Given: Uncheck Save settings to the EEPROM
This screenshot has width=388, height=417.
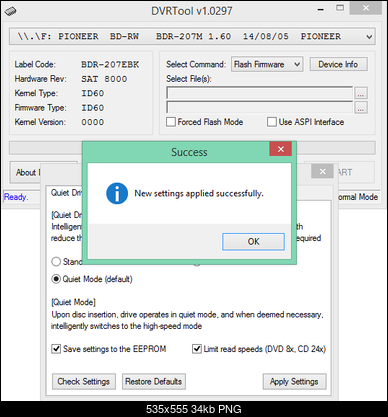Looking at the screenshot, I should [56, 349].
